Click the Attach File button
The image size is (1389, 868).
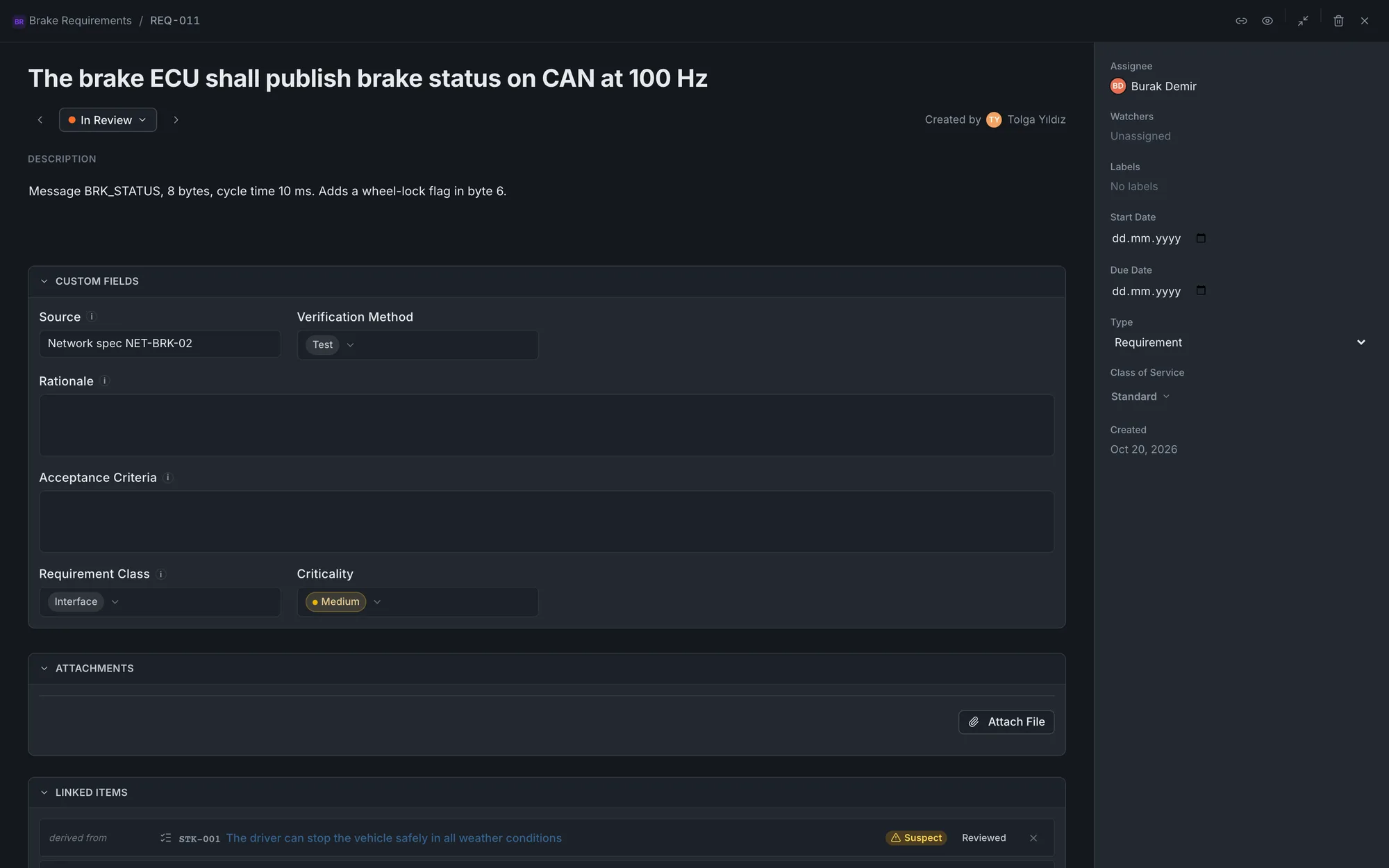(x=1006, y=722)
